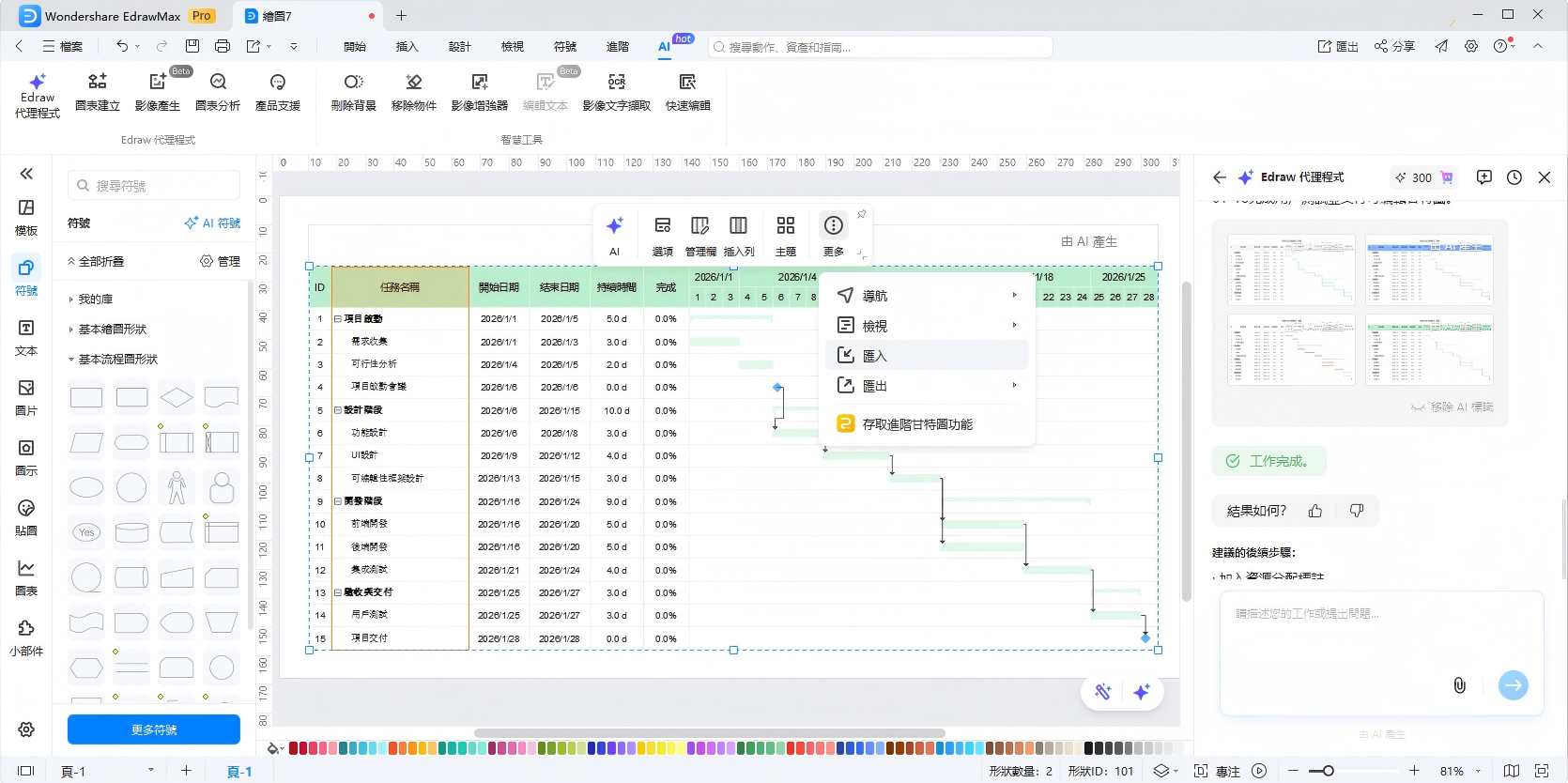
Task: Open the Edraw 代理程式 AI tool
Action: pyautogui.click(x=38, y=96)
